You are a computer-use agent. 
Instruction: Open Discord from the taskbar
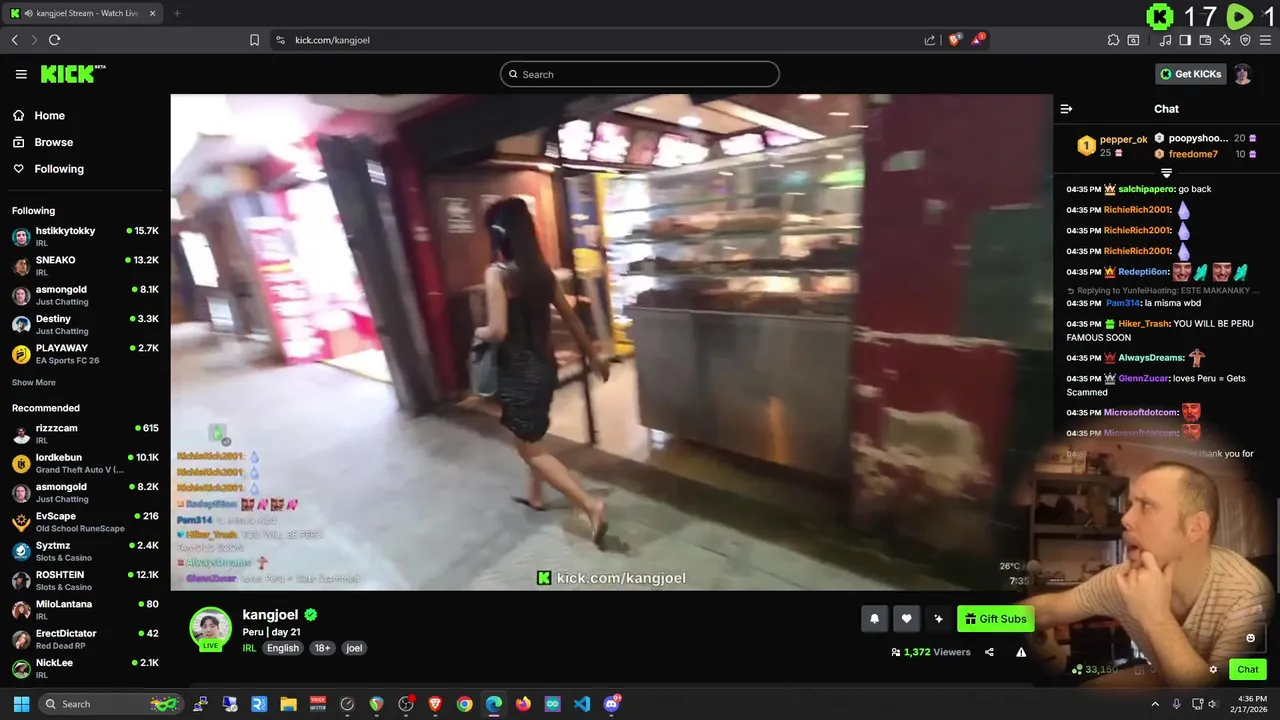click(612, 704)
